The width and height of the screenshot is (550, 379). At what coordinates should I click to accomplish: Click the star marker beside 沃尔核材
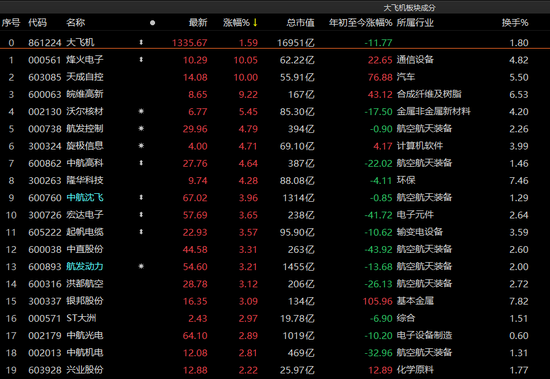(141, 111)
